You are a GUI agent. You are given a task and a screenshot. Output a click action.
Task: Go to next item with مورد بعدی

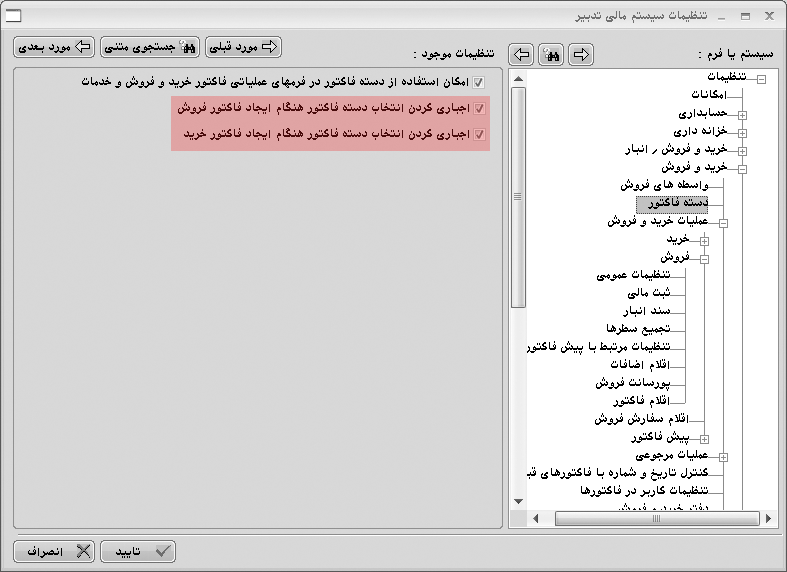click(x=55, y=46)
